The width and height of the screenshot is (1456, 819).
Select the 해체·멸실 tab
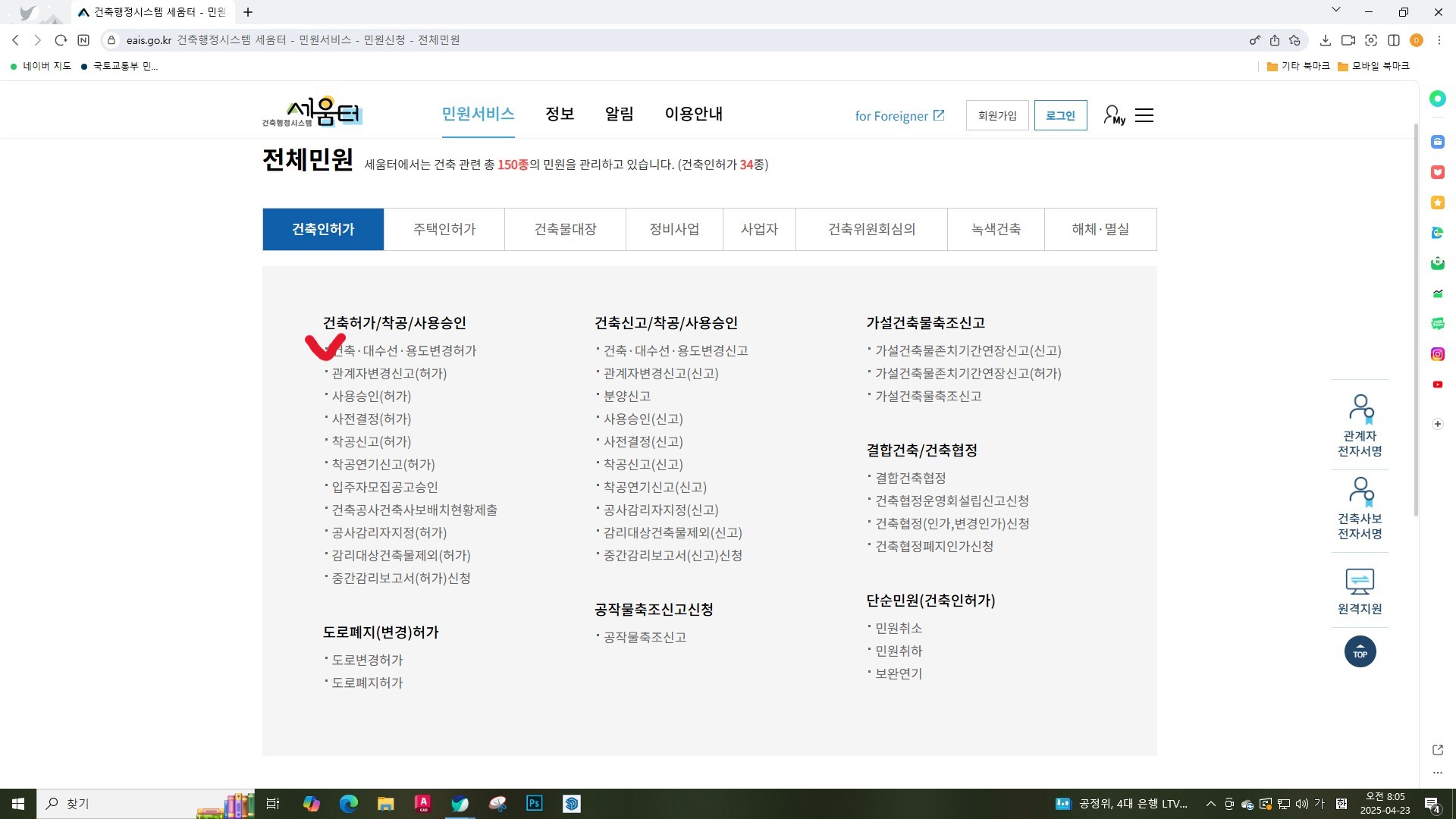coord(1100,229)
